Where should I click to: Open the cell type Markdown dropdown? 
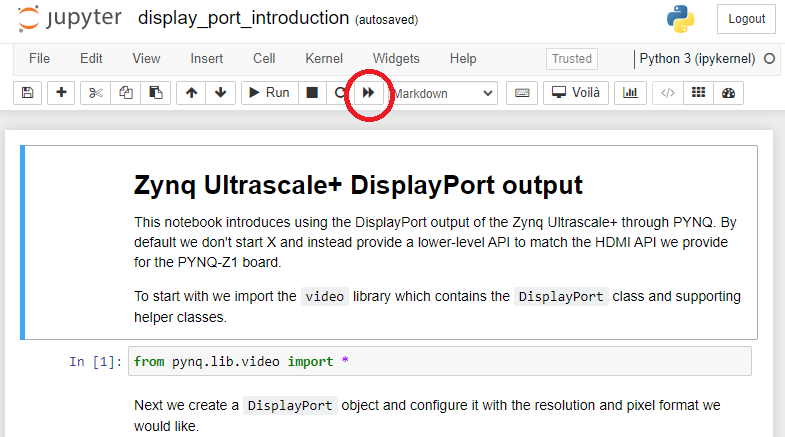443,93
